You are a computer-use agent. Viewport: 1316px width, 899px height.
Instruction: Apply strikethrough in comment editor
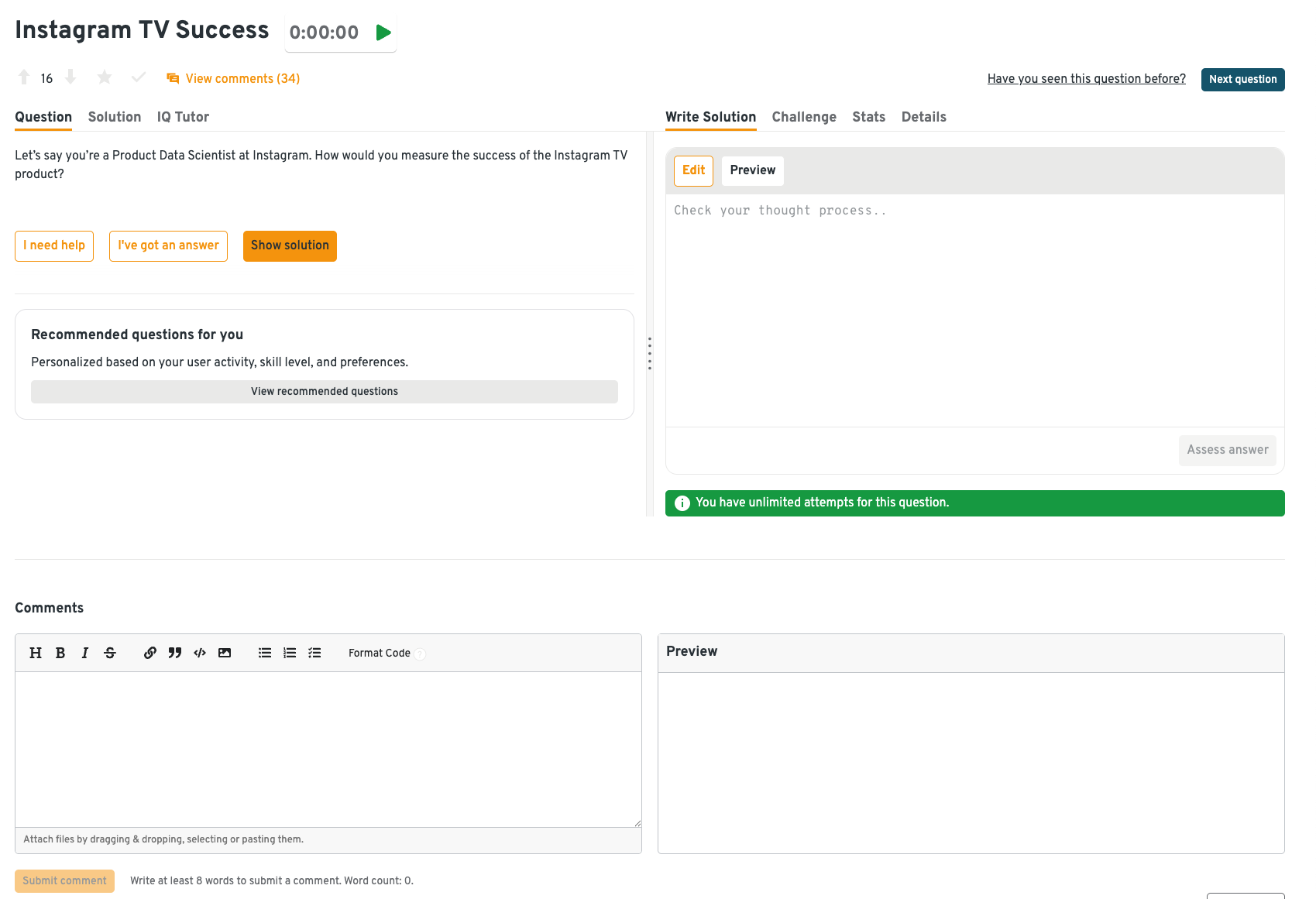click(110, 653)
